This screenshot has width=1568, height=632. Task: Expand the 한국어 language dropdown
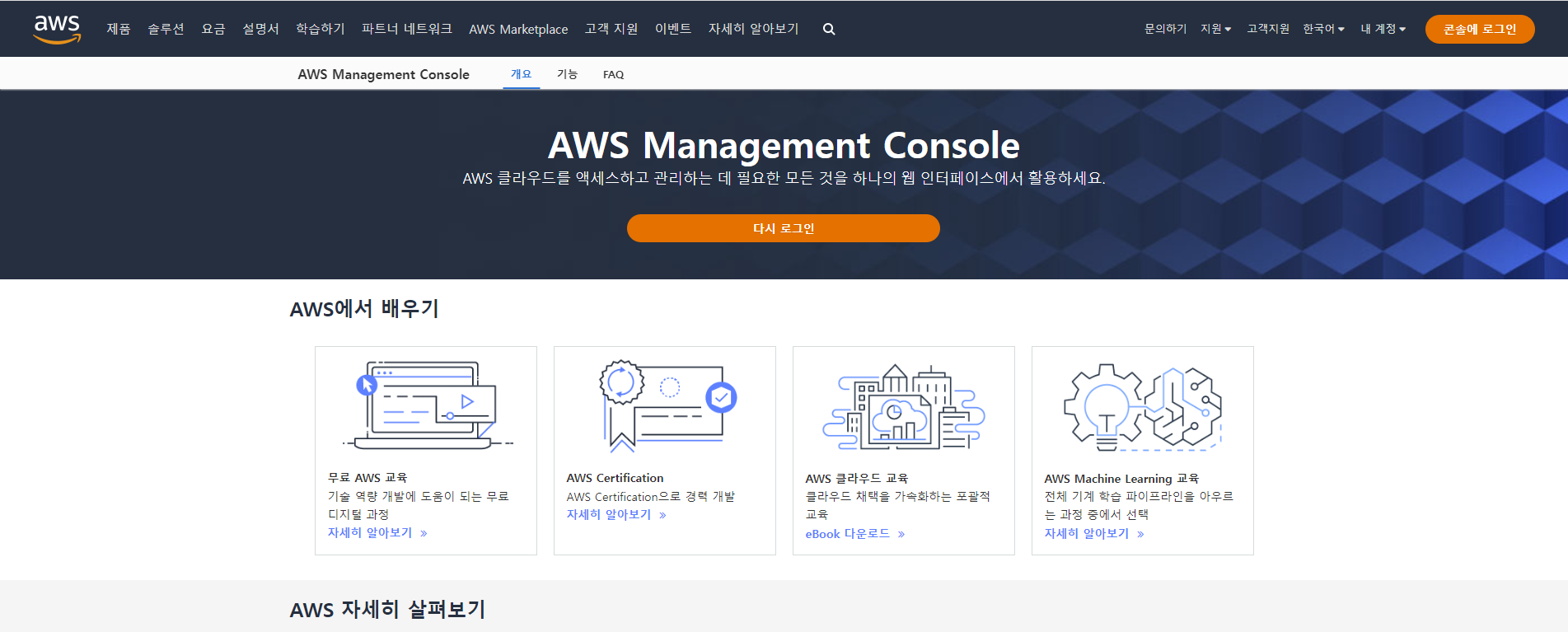point(1323,29)
